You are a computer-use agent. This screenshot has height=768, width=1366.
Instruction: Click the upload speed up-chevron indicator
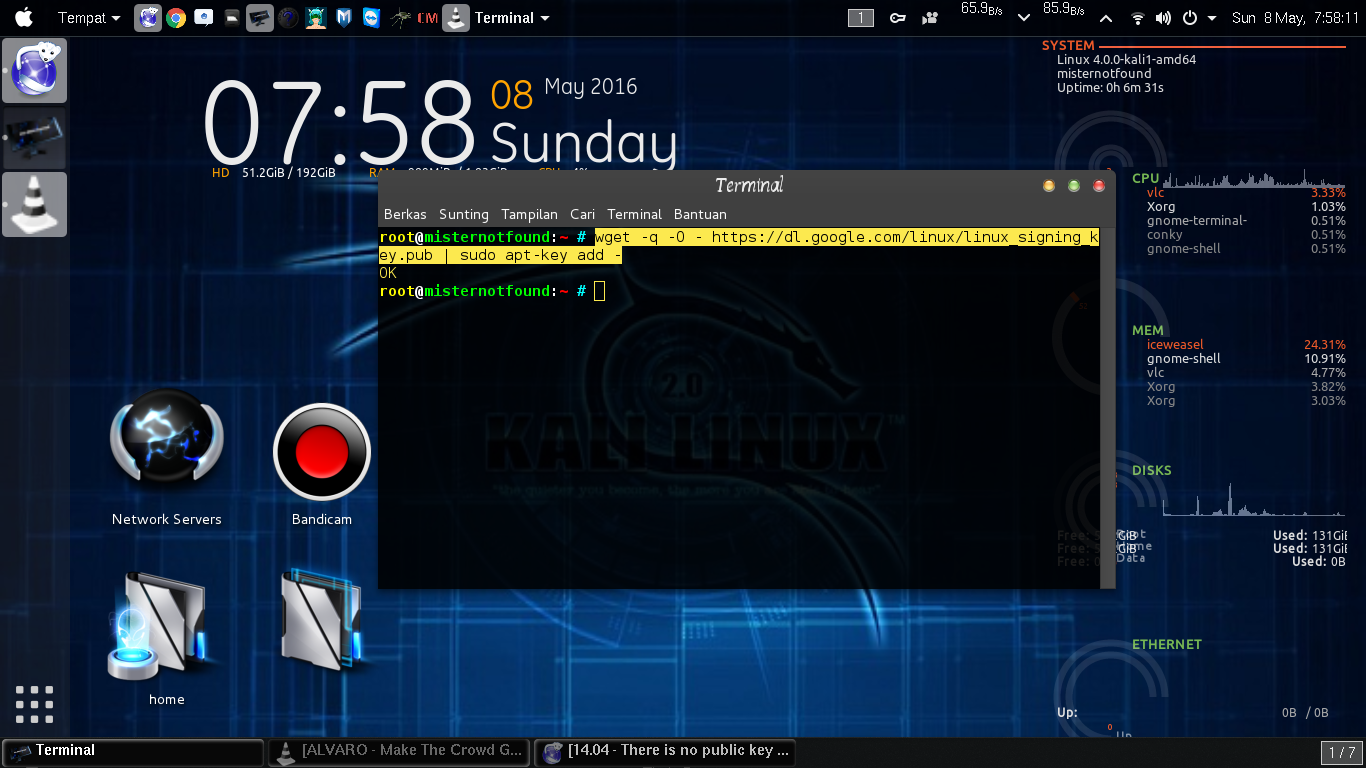[1106, 18]
